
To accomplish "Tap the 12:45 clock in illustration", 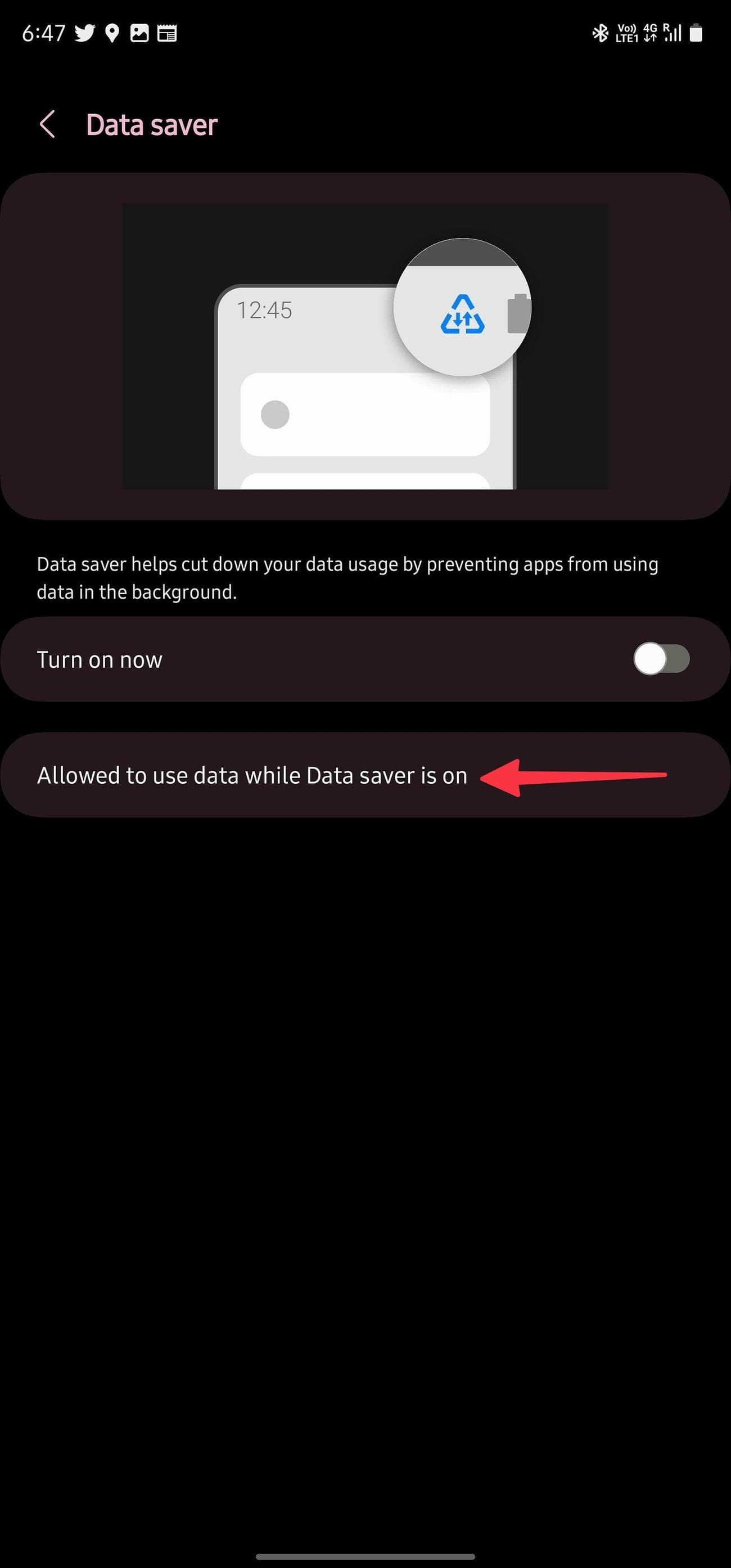I will pyautogui.click(x=264, y=311).
